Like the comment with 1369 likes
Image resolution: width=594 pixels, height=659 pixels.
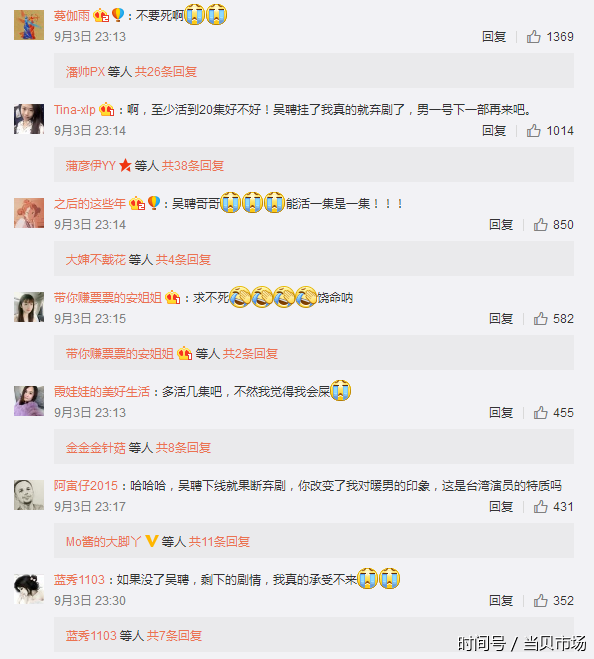(533, 37)
